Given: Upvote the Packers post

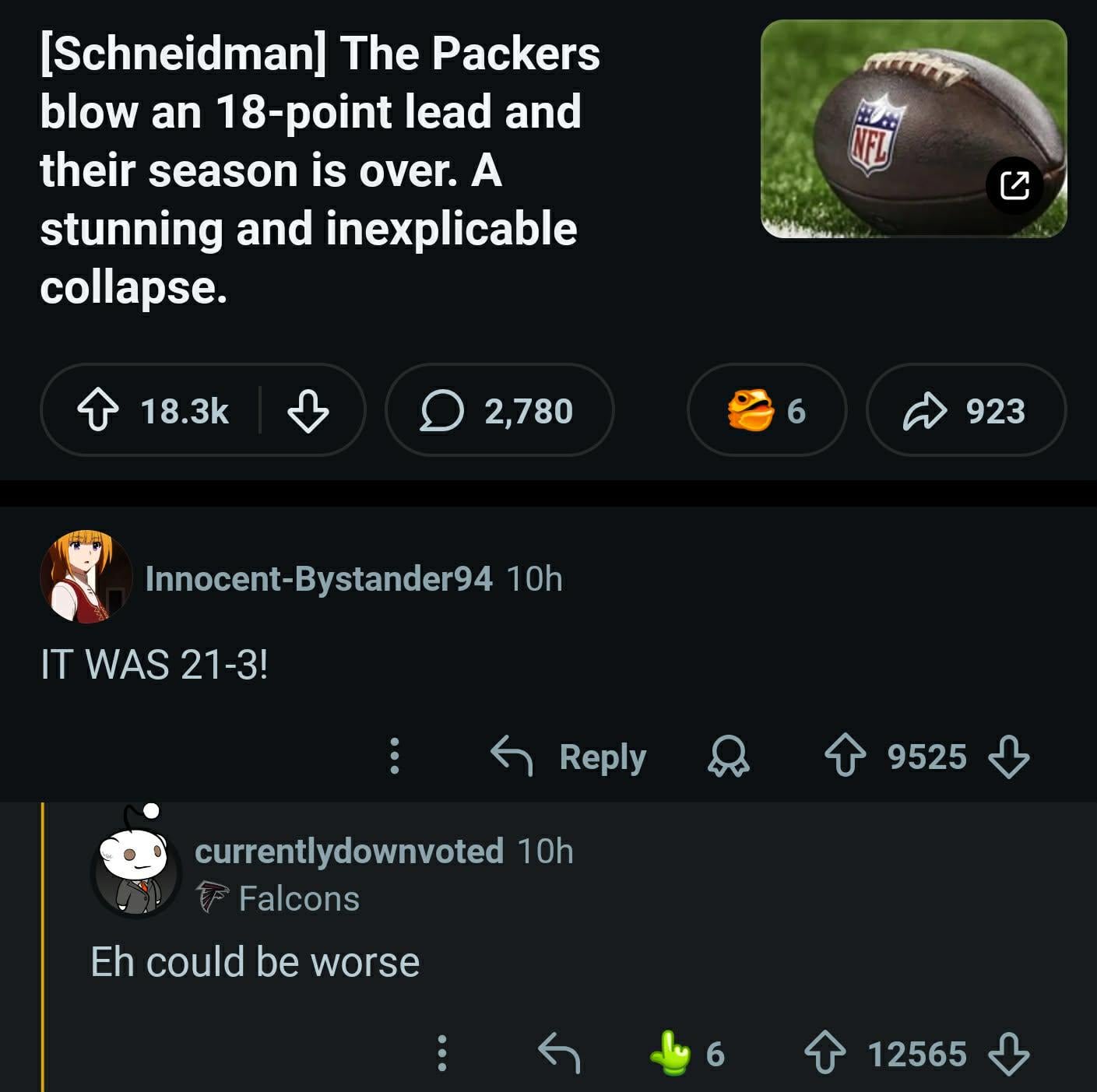Looking at the screenshot, I should [99, 411].
